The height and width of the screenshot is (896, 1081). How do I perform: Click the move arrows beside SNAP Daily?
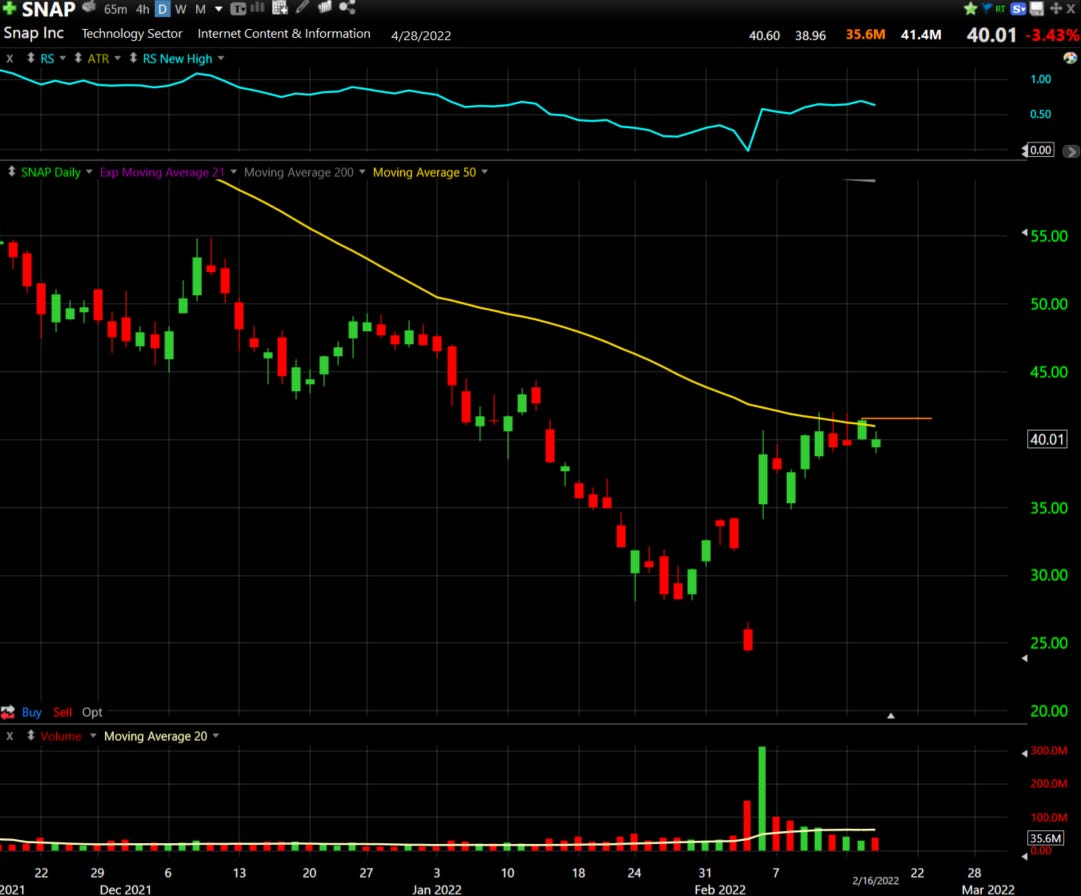[11, 172]
